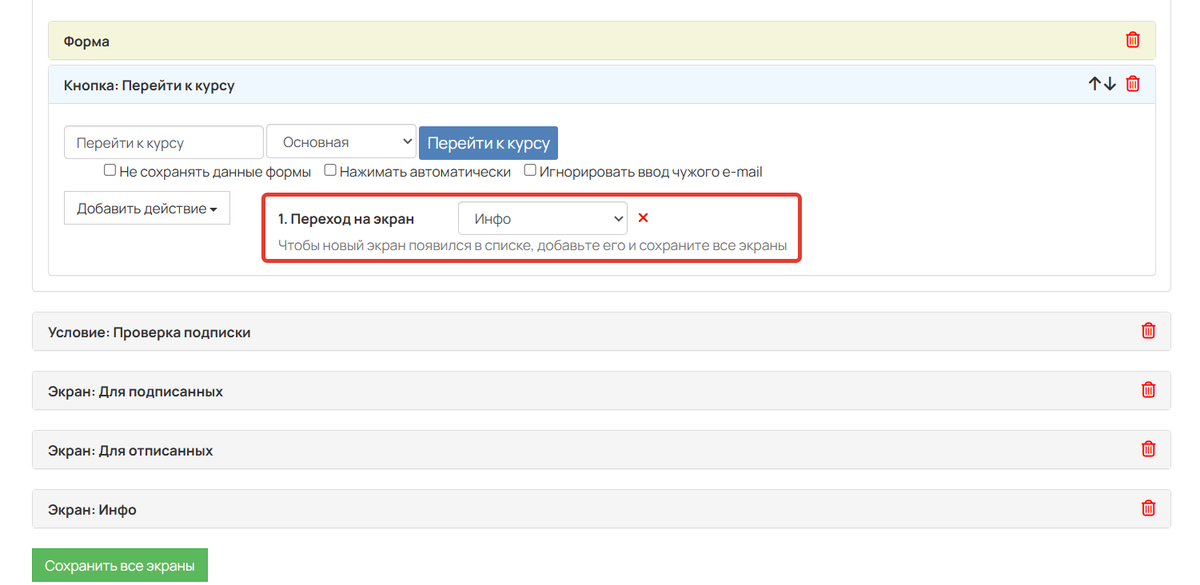Viewport: 1200px width, 585px height.
Task: Delete the 'Экран: Для отписанных' screen
Action: (1148, 450)
